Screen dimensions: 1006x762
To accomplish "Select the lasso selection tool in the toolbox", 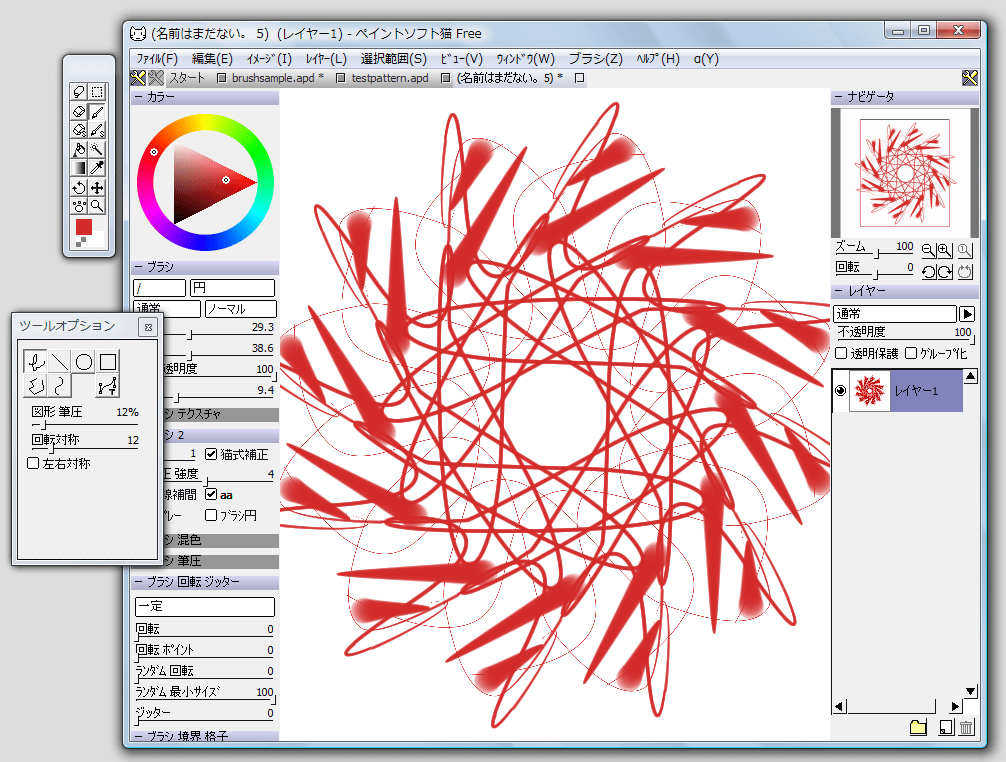I will coord(78,92).
